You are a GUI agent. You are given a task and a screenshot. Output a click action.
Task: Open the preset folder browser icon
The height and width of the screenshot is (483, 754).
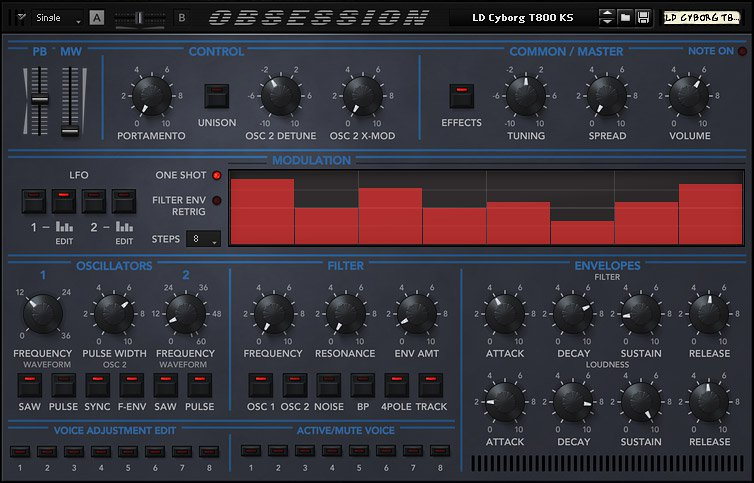pyautogui.click(x=625, y=18)
